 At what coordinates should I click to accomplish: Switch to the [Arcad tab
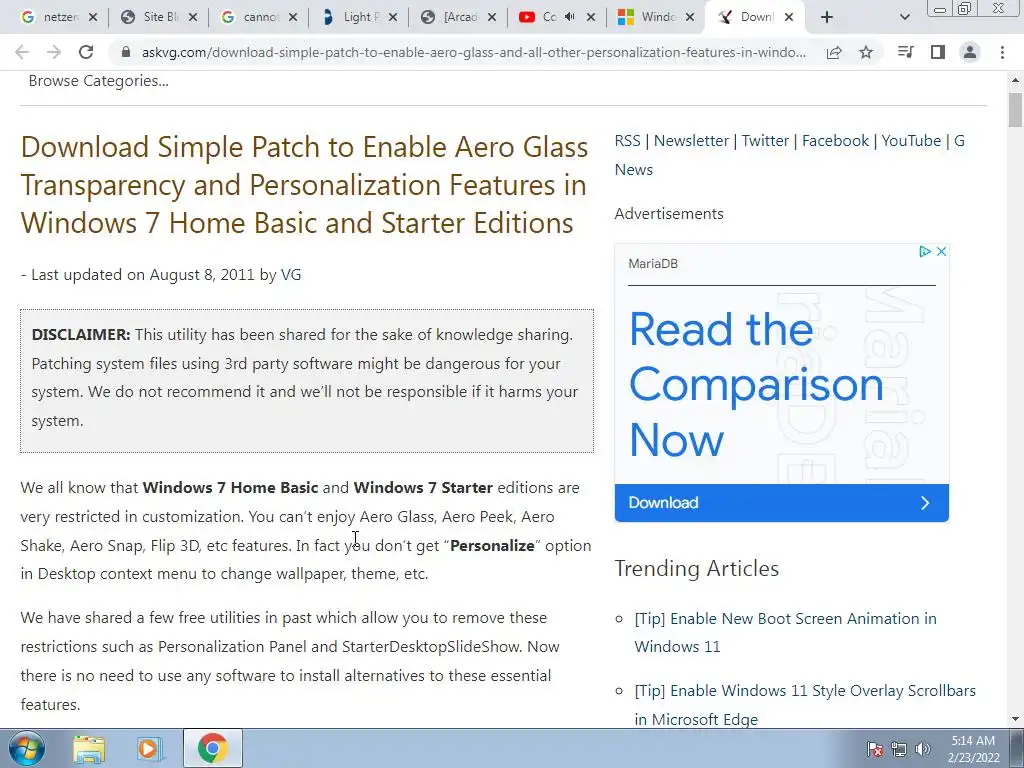coord(458,17)
